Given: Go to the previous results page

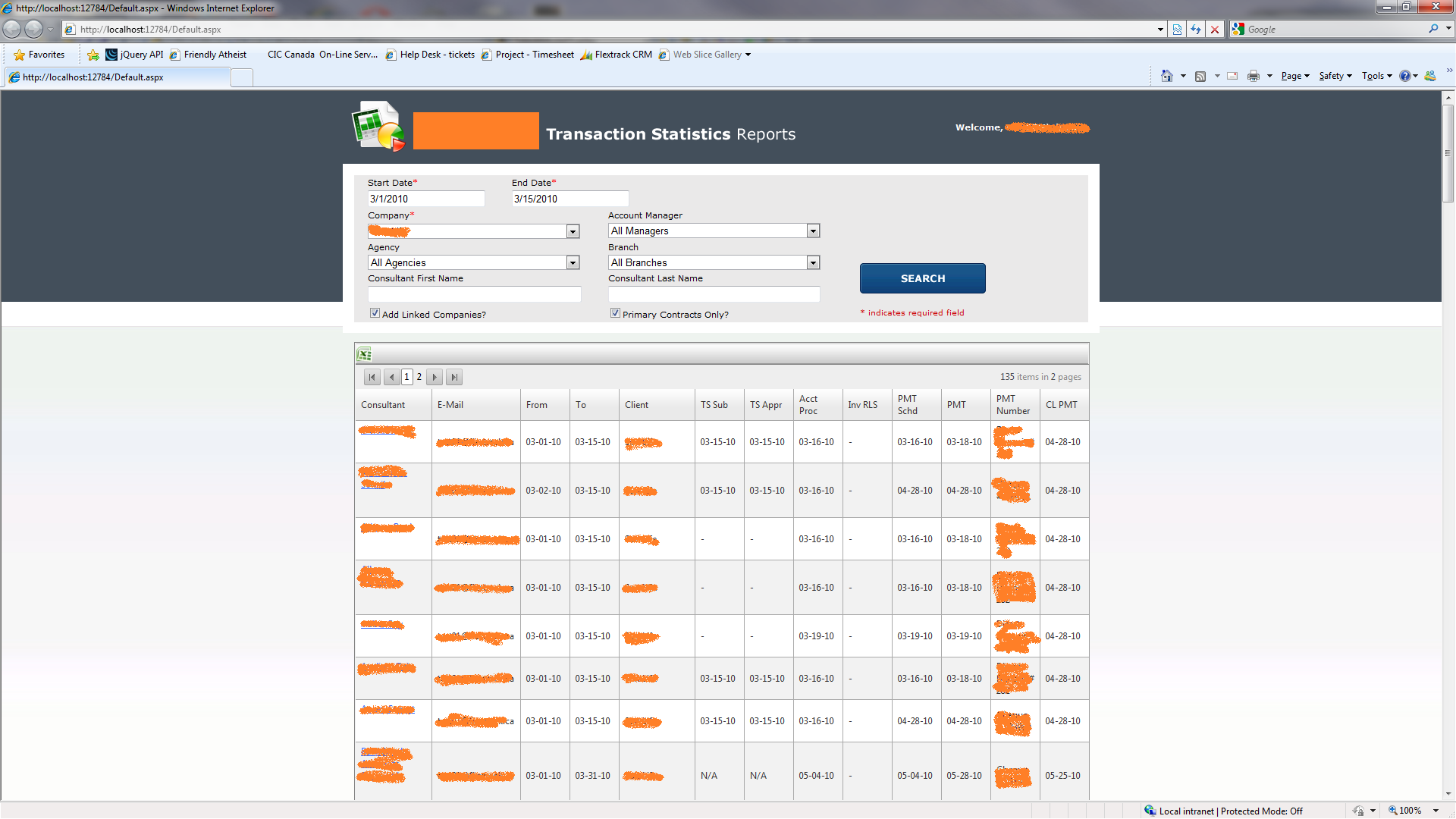Looking at the screenshot, I should tap(391, 377).
